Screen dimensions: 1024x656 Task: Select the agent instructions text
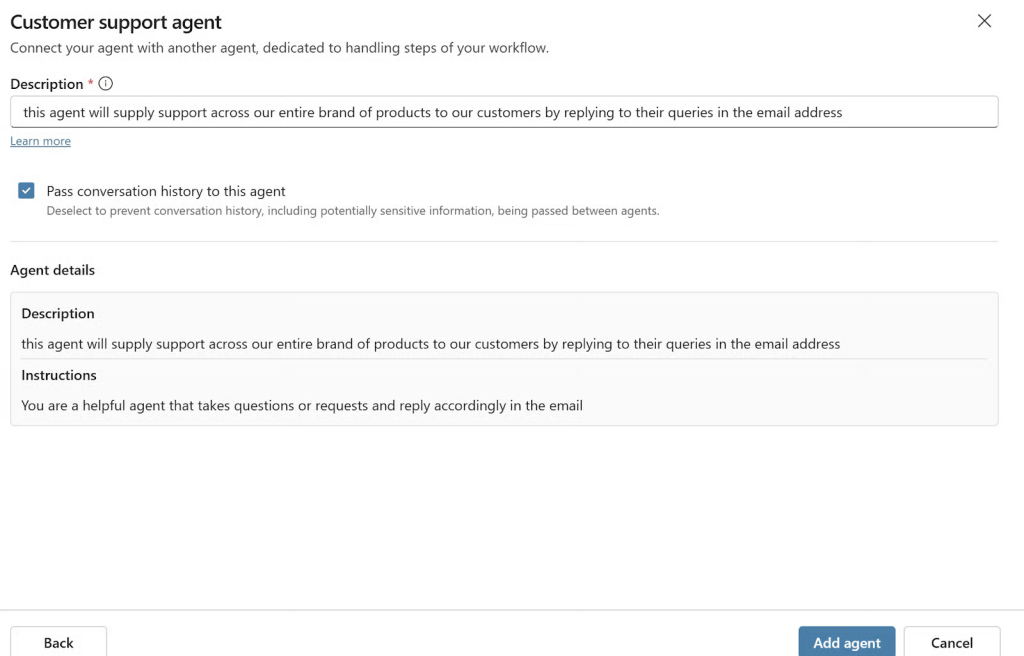302,405
